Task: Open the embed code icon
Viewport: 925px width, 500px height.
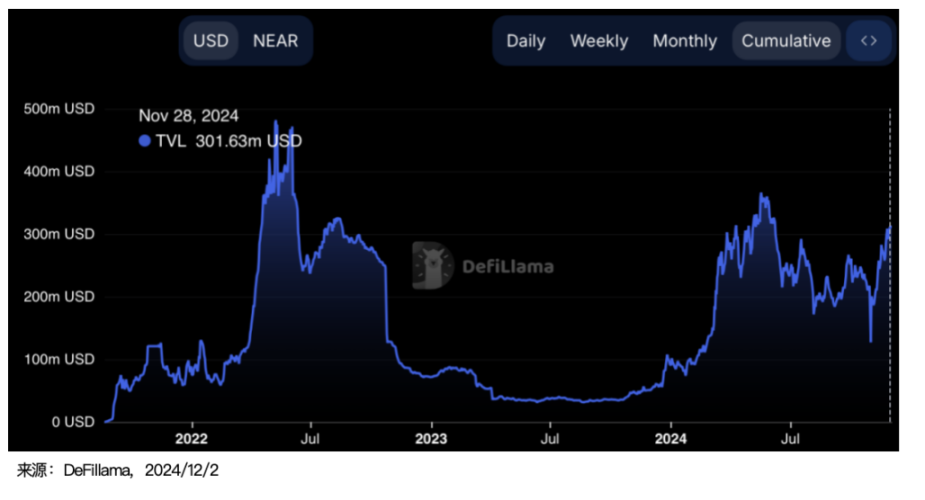Action: click(869, 41)
